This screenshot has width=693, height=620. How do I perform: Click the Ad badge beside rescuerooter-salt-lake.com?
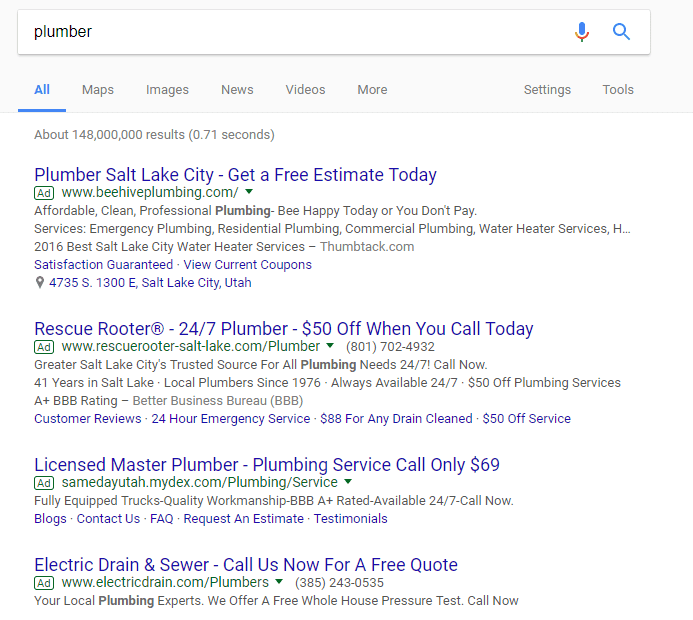pos(44,346)
